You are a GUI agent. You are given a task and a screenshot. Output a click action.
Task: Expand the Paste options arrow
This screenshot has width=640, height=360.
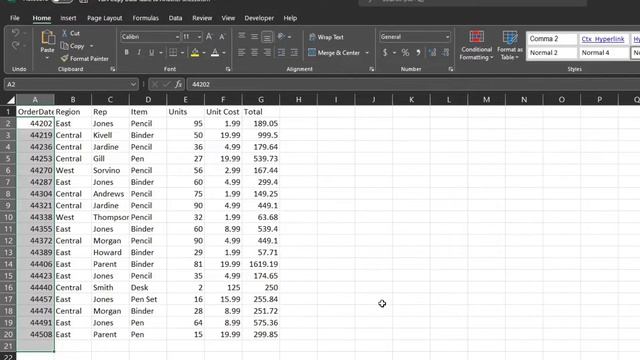click(47, 58)
